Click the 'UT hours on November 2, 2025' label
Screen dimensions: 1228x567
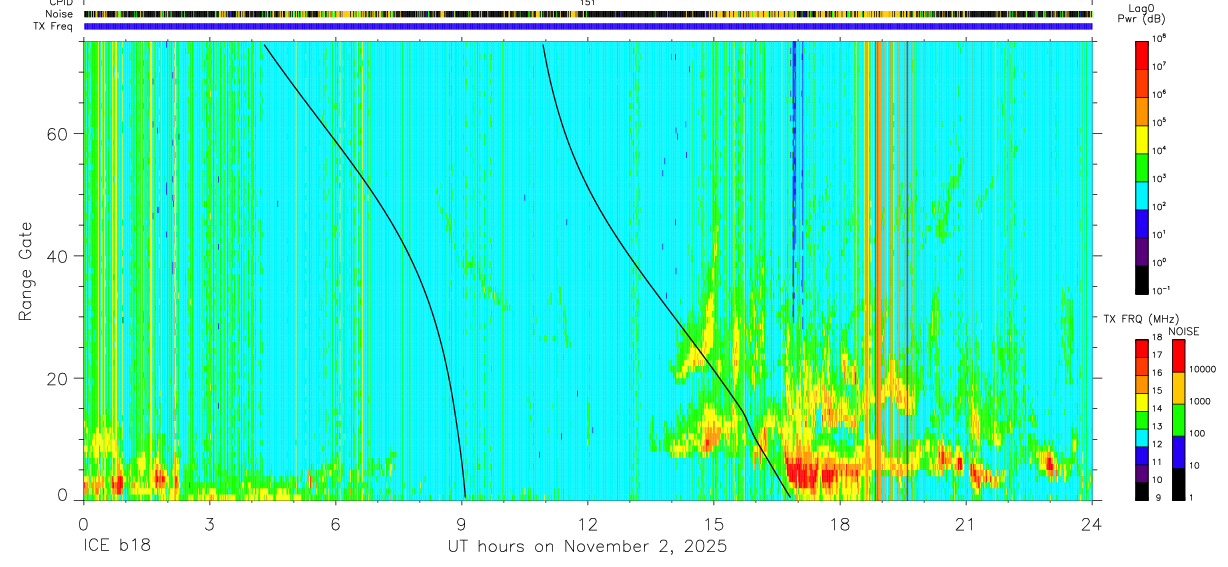tap(587, 548)
